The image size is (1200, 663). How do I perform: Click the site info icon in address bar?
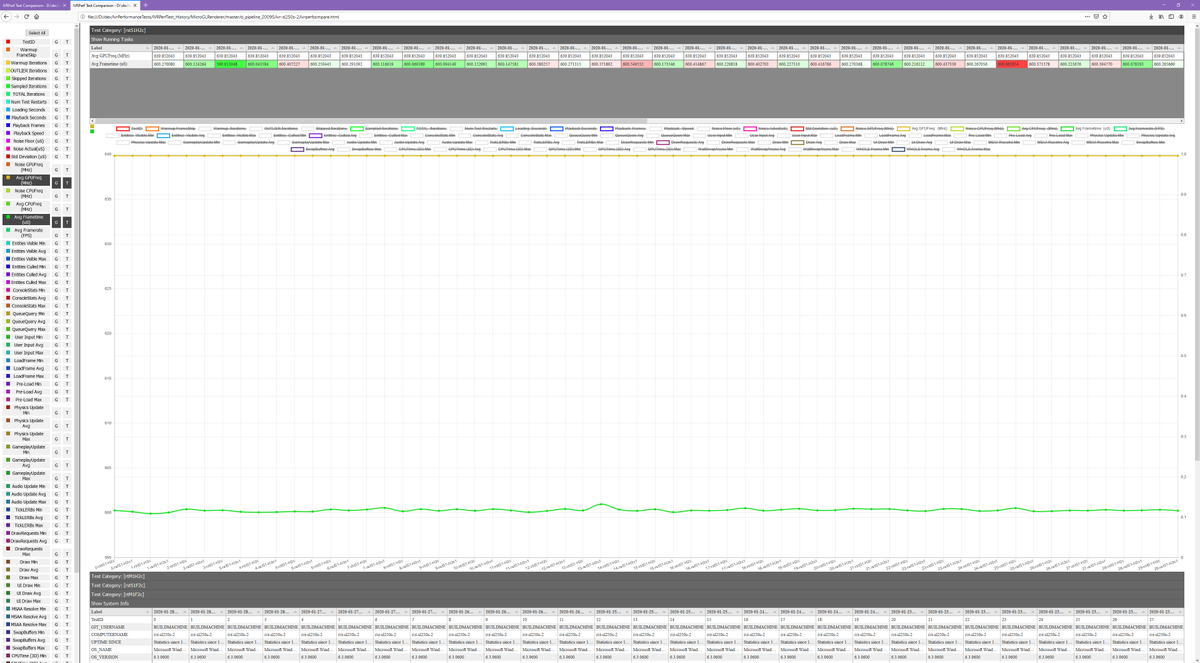(83, 17)
